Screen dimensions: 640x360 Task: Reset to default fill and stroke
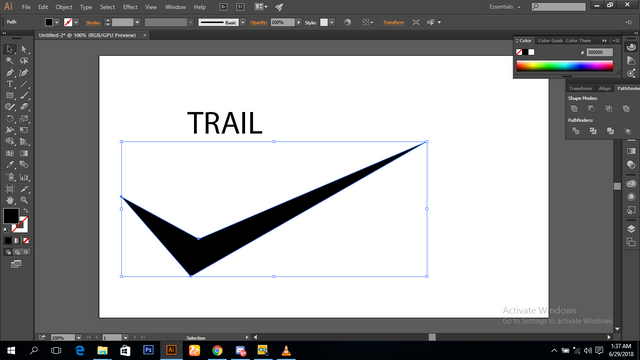point(6,230)
